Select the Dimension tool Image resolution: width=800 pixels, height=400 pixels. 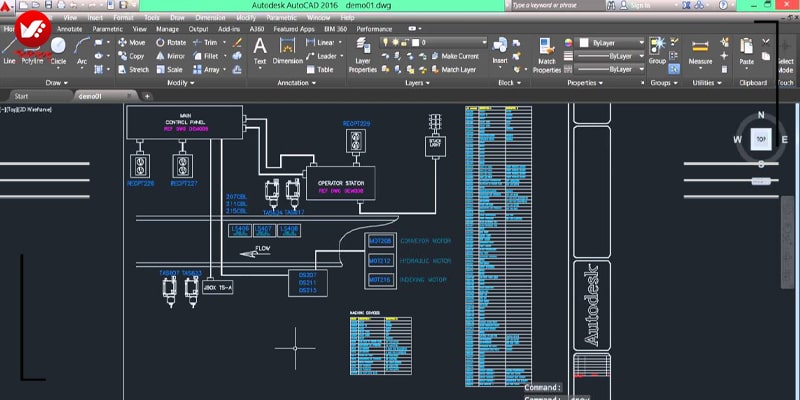(x=288, y=52)
